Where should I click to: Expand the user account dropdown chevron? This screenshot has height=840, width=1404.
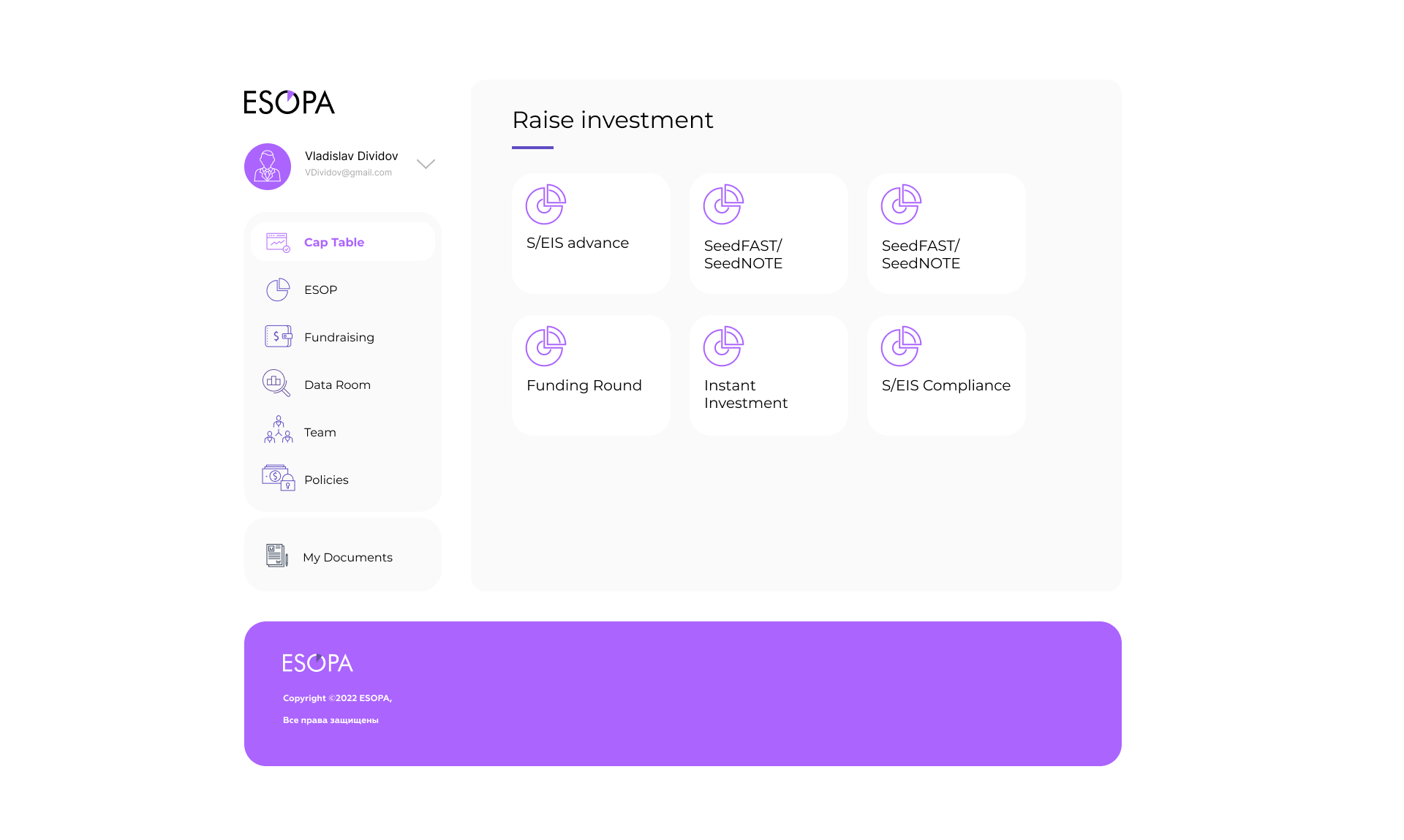tap(426, 164)
